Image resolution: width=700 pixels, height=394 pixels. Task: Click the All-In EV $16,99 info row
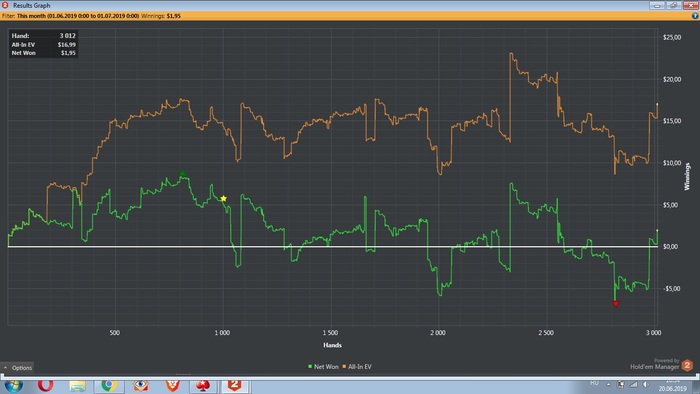pyautogui.click(x=43, y=45)
